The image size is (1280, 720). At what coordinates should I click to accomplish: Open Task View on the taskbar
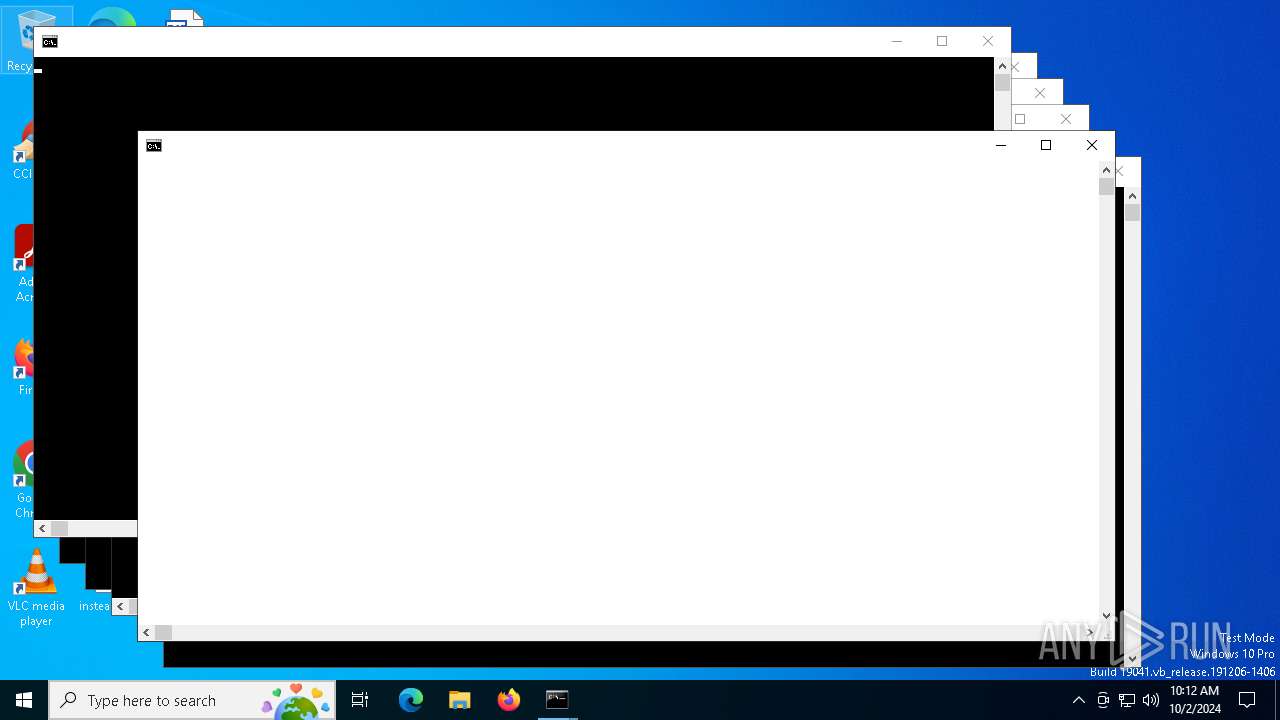(360, 700)
